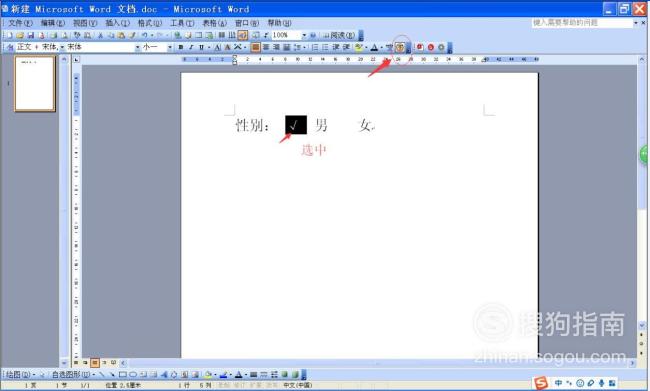
Task: Open the 宋体 font name dropdown
Action: [137, 47]
